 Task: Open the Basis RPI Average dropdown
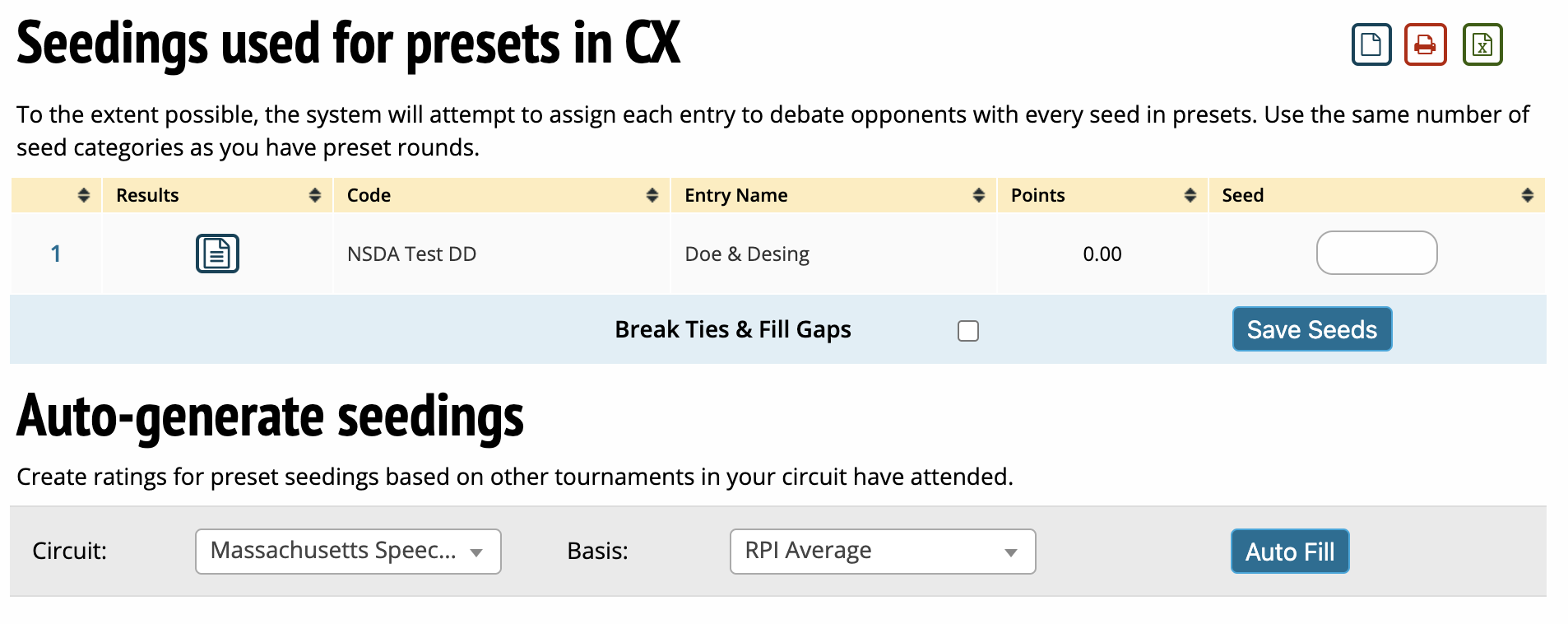point(882,552)
